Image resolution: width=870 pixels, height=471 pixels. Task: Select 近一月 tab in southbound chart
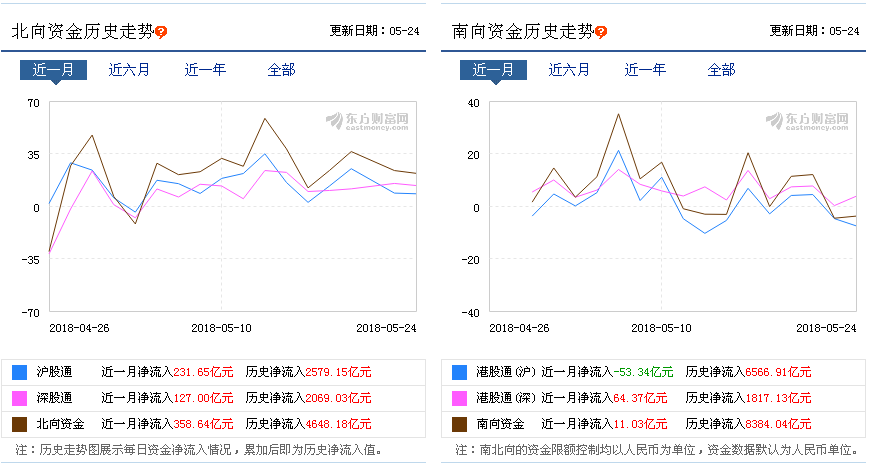(493, 70)
